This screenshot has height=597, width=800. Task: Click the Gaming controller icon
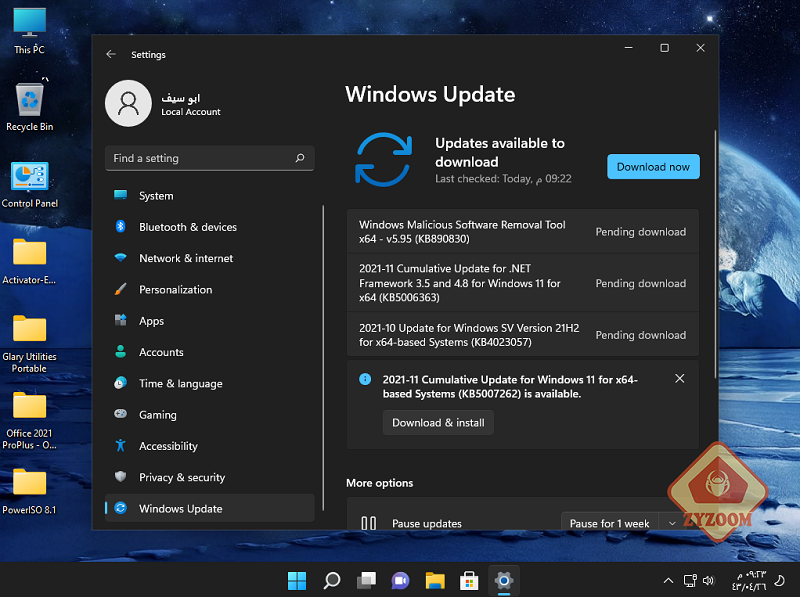pos(120,414)
